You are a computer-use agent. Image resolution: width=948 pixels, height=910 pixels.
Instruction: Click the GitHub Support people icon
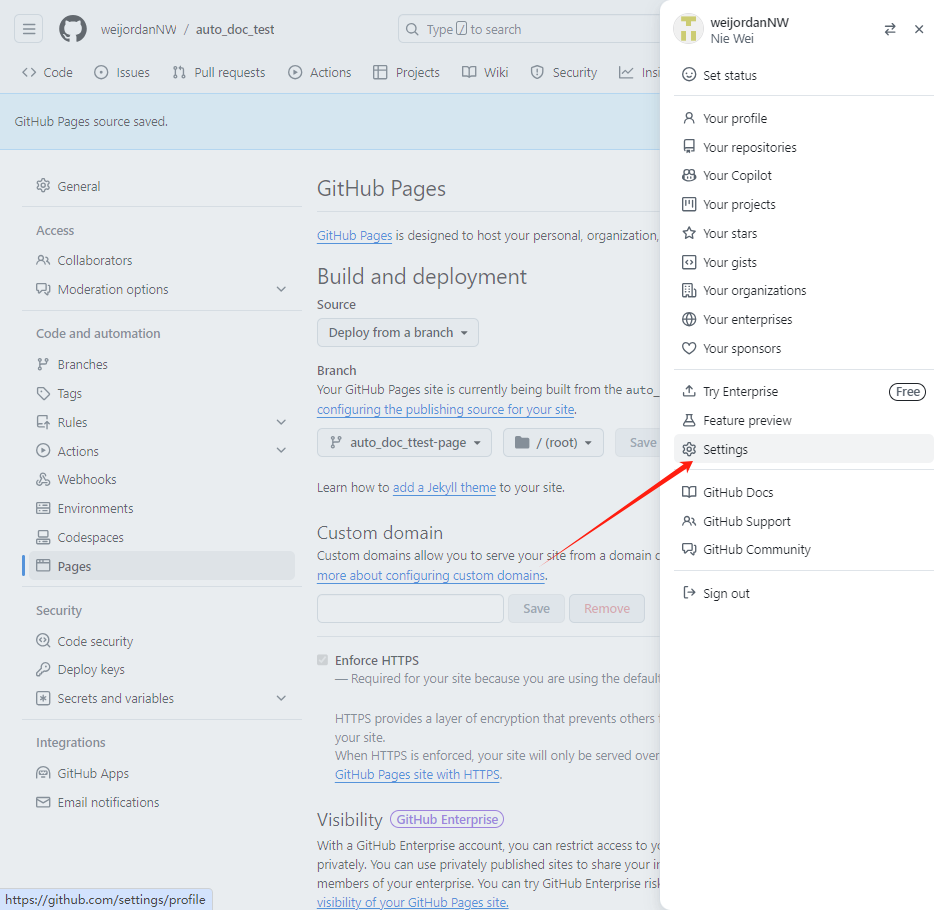(x=689, y=521)
